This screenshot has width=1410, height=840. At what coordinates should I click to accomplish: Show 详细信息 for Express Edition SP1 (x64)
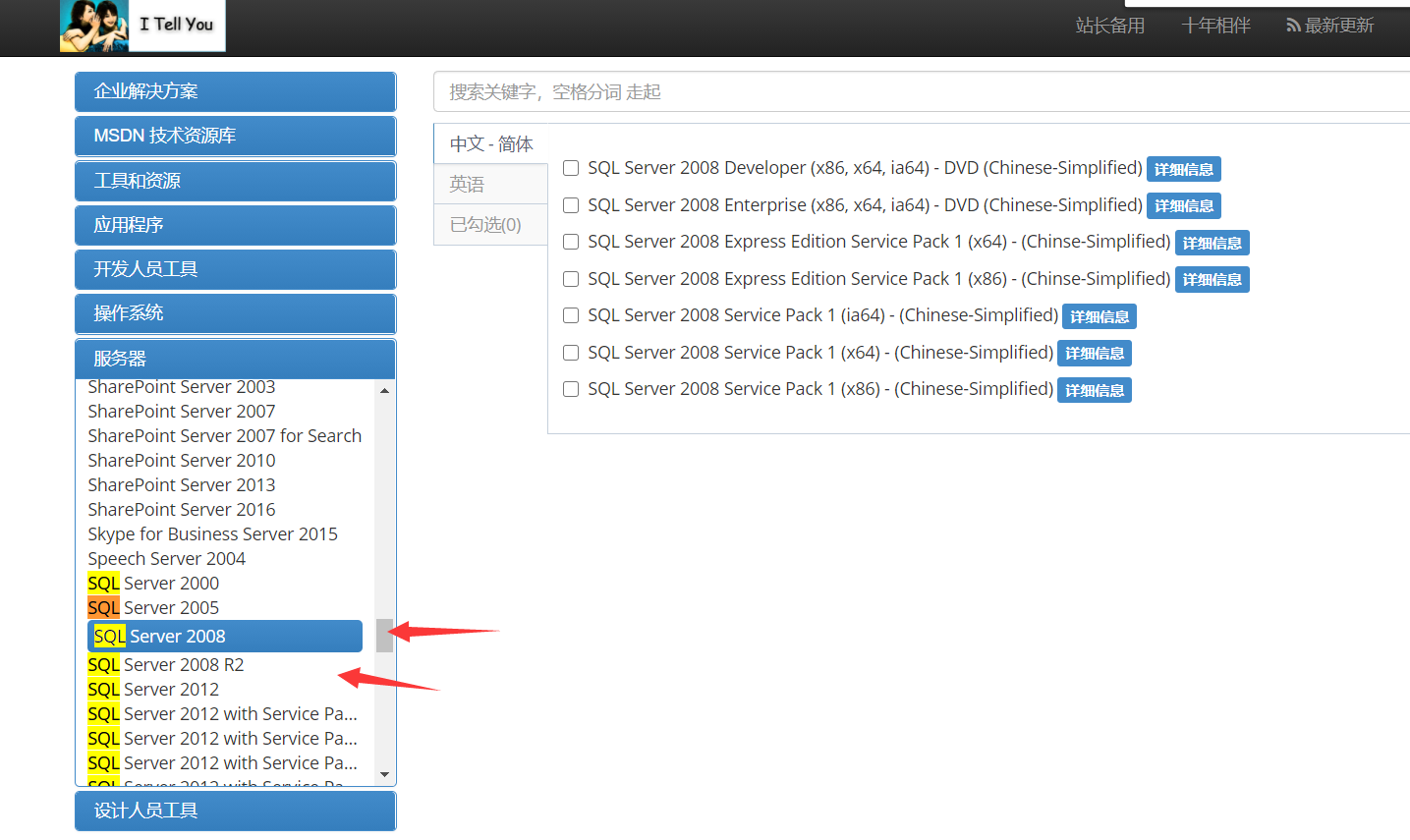tap(1212, 243)
